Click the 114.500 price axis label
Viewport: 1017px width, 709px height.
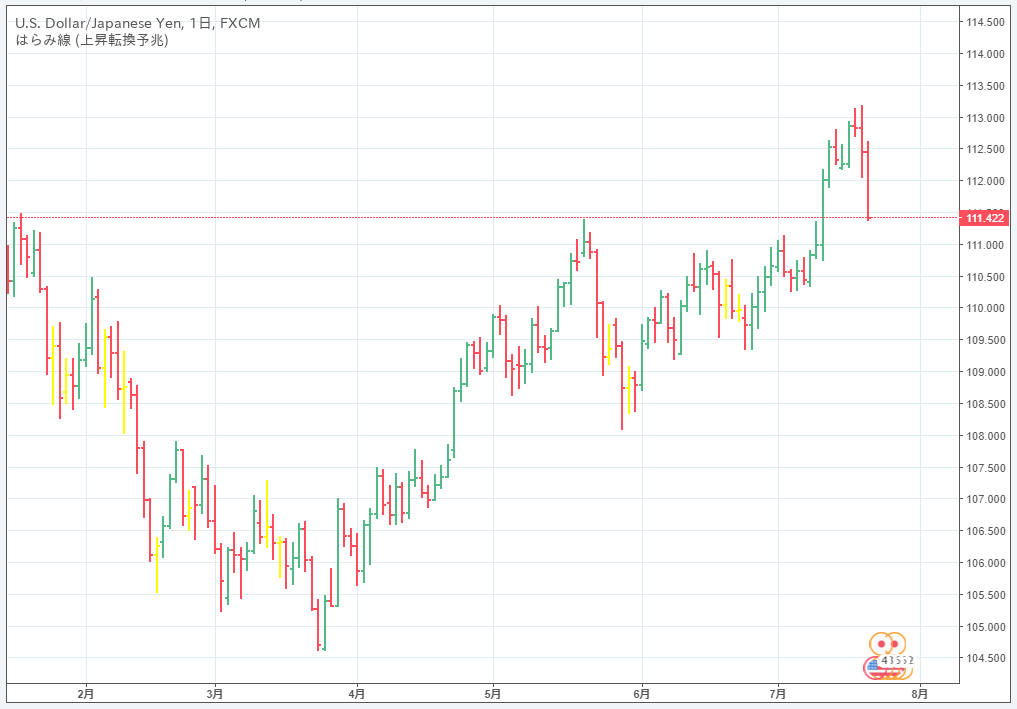coord(985,22)
